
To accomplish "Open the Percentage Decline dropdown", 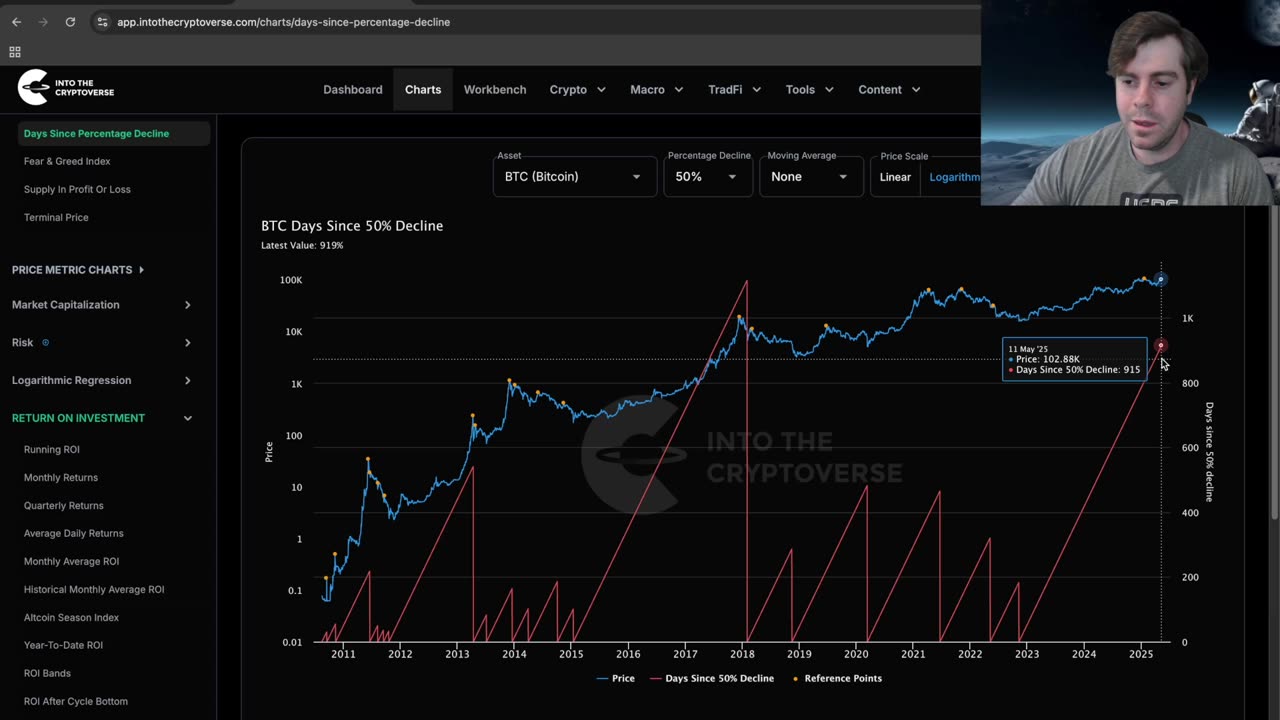I will pos(708,177).
